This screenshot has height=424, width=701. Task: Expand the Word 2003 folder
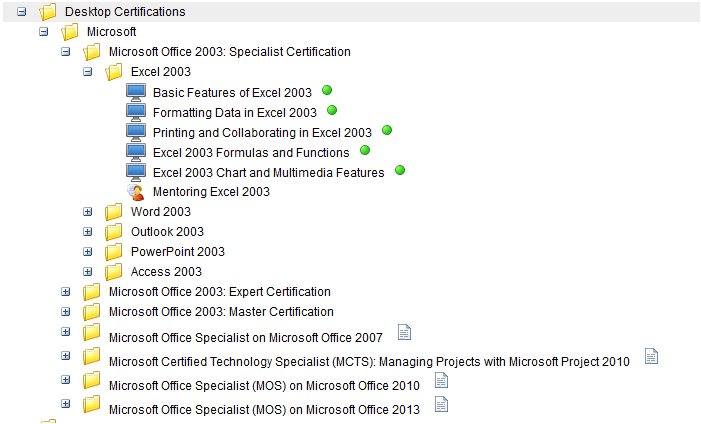coord(88,212)
